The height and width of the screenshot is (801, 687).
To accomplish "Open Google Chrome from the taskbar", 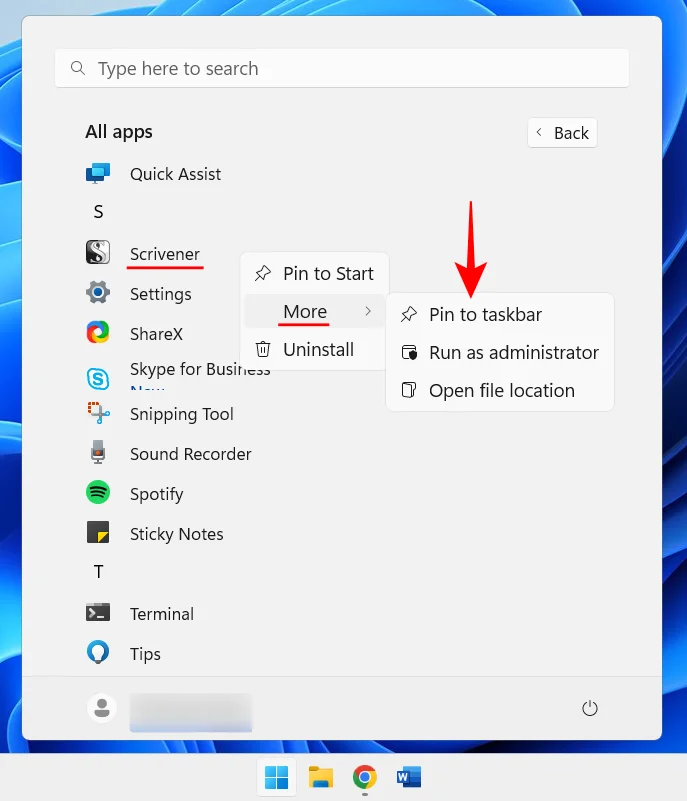I will (365, 778).
